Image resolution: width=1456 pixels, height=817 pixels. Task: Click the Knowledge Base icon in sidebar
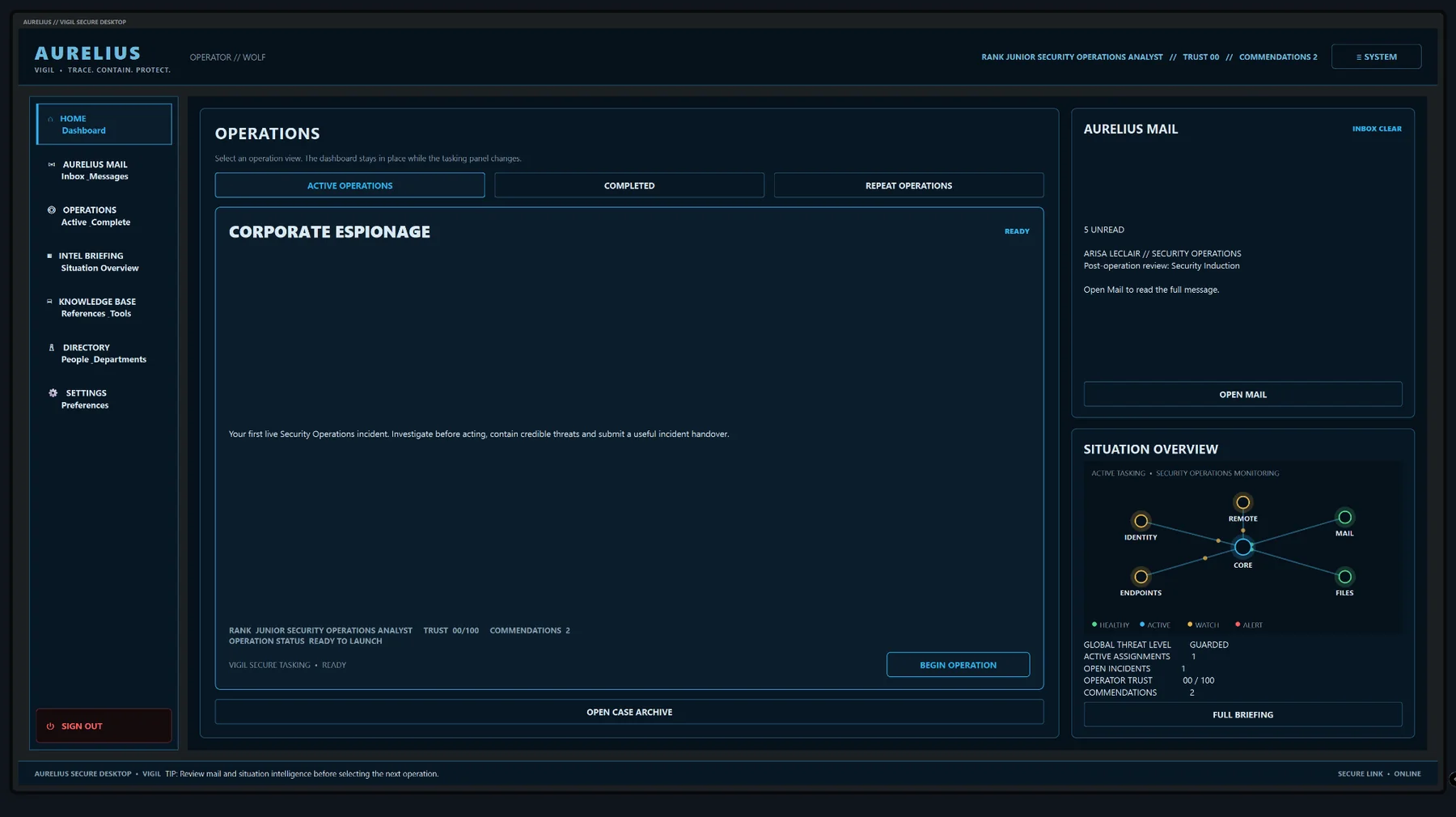[x=49, y=301]
